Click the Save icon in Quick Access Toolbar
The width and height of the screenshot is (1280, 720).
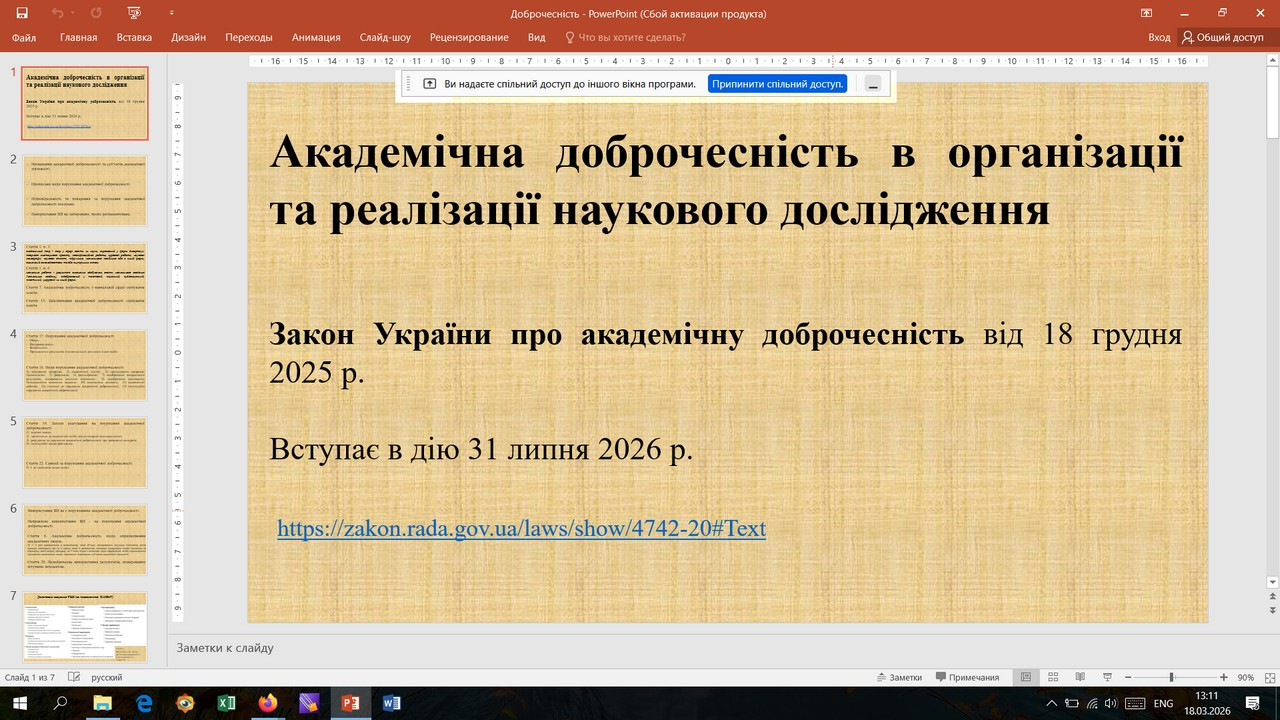(21, 13)
